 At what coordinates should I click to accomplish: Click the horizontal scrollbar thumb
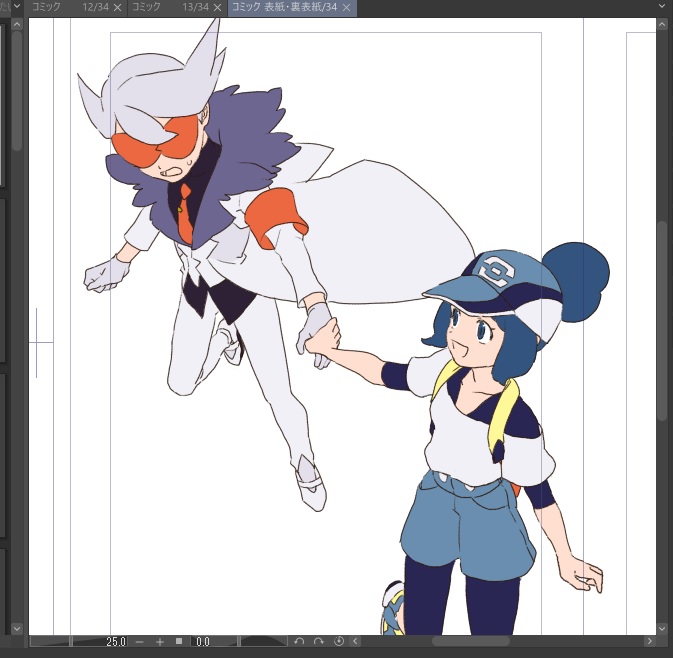[x=471, y=641]
